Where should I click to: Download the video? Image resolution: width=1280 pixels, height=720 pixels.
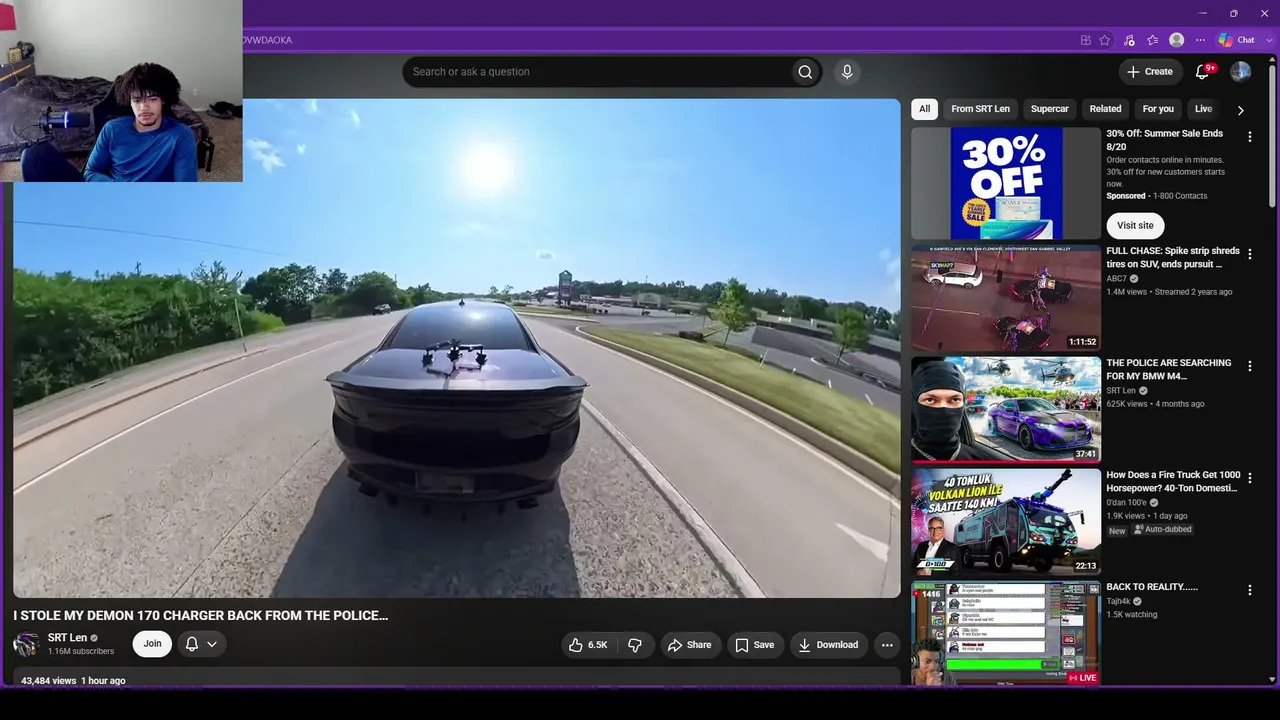[x=828, y=645]
